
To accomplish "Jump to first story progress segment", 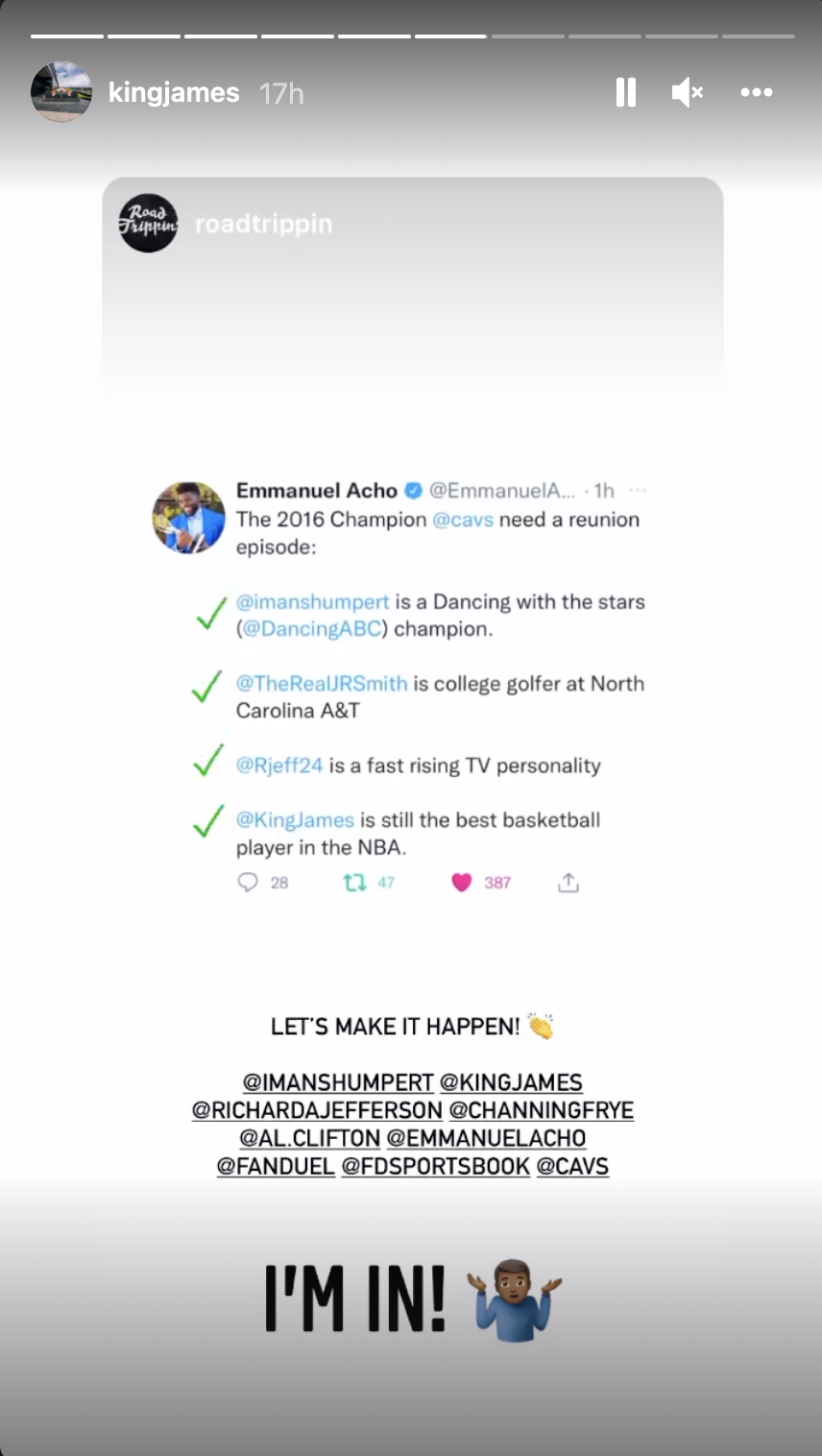I will click(67, 36).
